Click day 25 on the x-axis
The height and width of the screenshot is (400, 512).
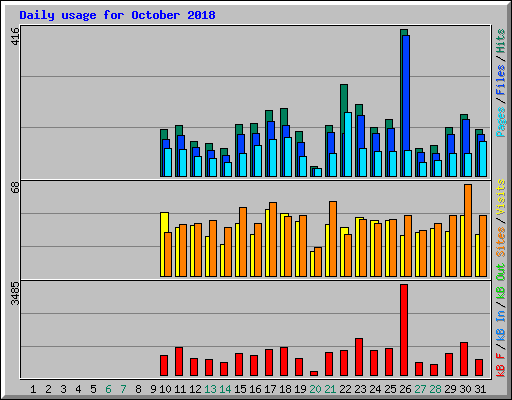[x=390, y=389]
